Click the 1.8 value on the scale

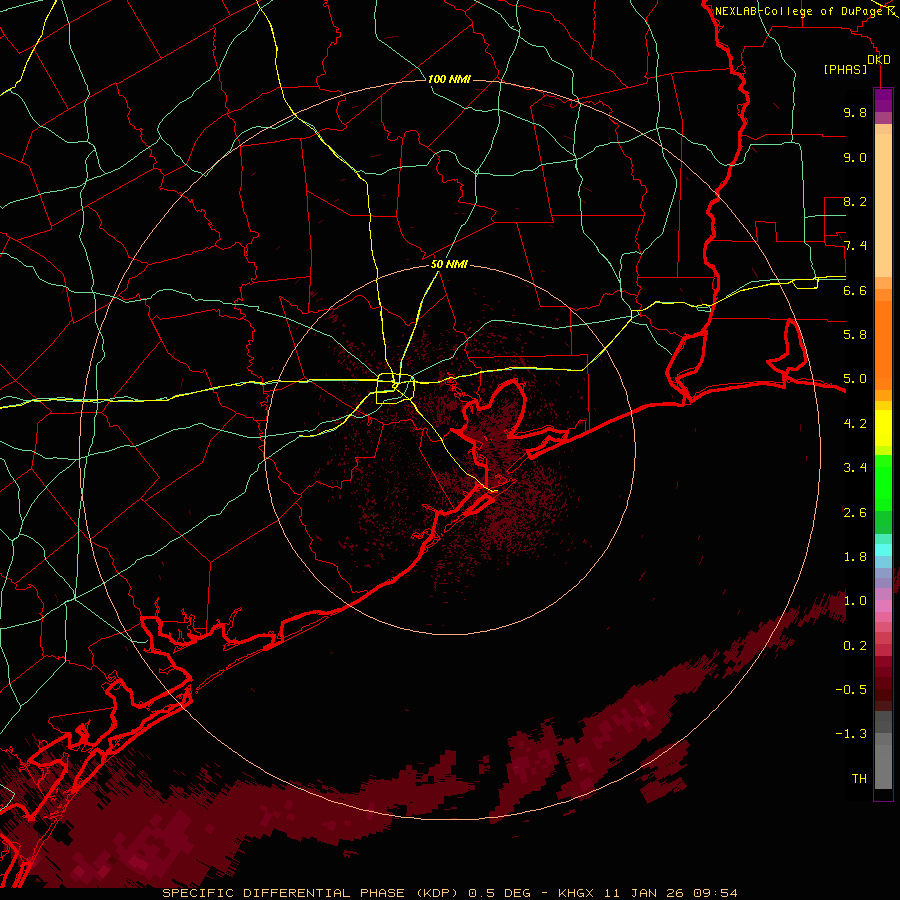click(x=855, y=557)
